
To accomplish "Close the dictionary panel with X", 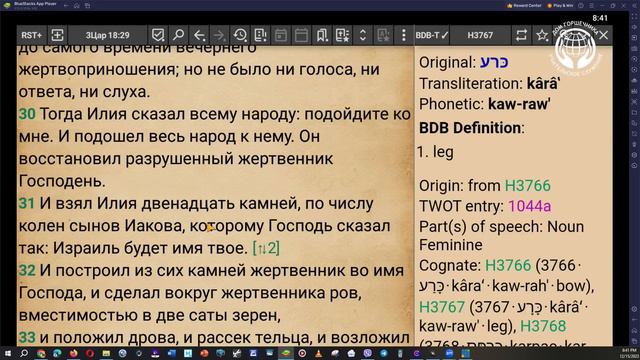I will [604, 35].
